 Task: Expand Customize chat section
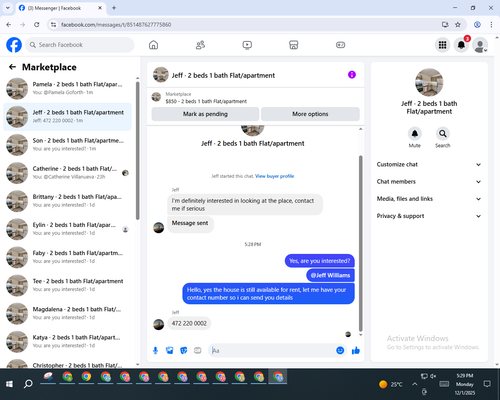click(x=429, y=164)
